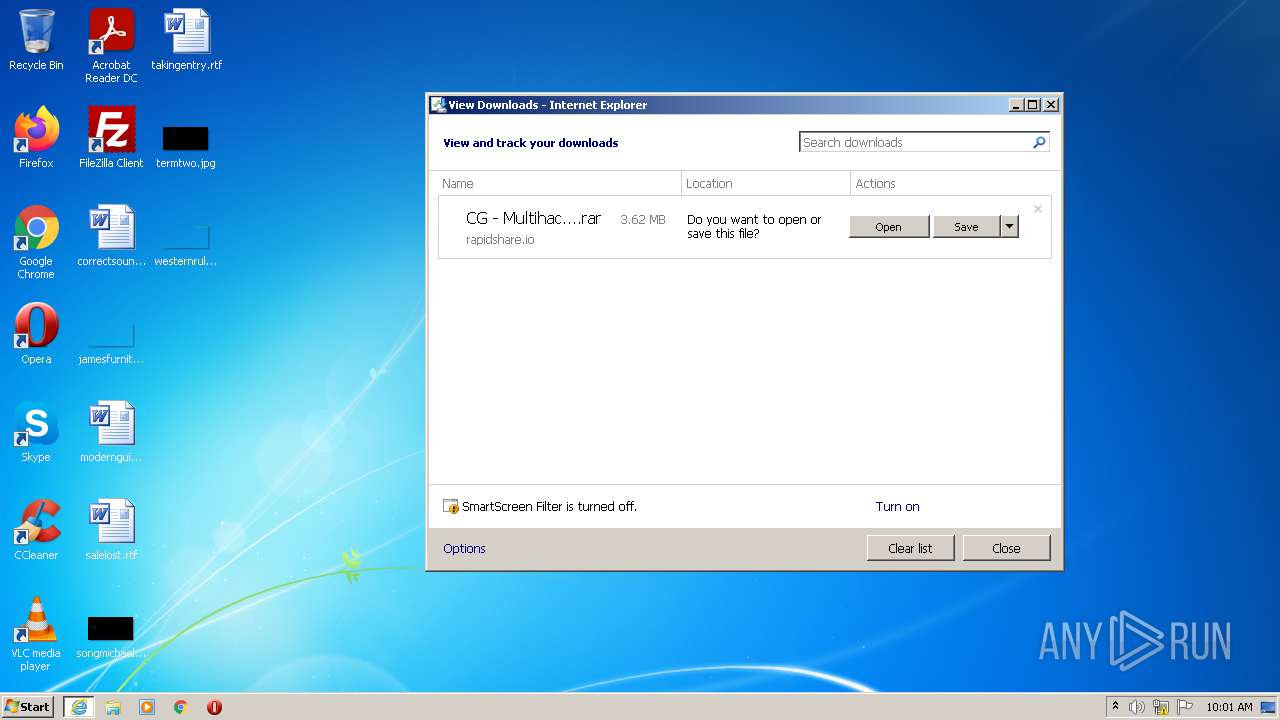Viewport: 1280px width, 720px height.
Task: Open the downloaded rar file
Action: (x=889, y=227)
